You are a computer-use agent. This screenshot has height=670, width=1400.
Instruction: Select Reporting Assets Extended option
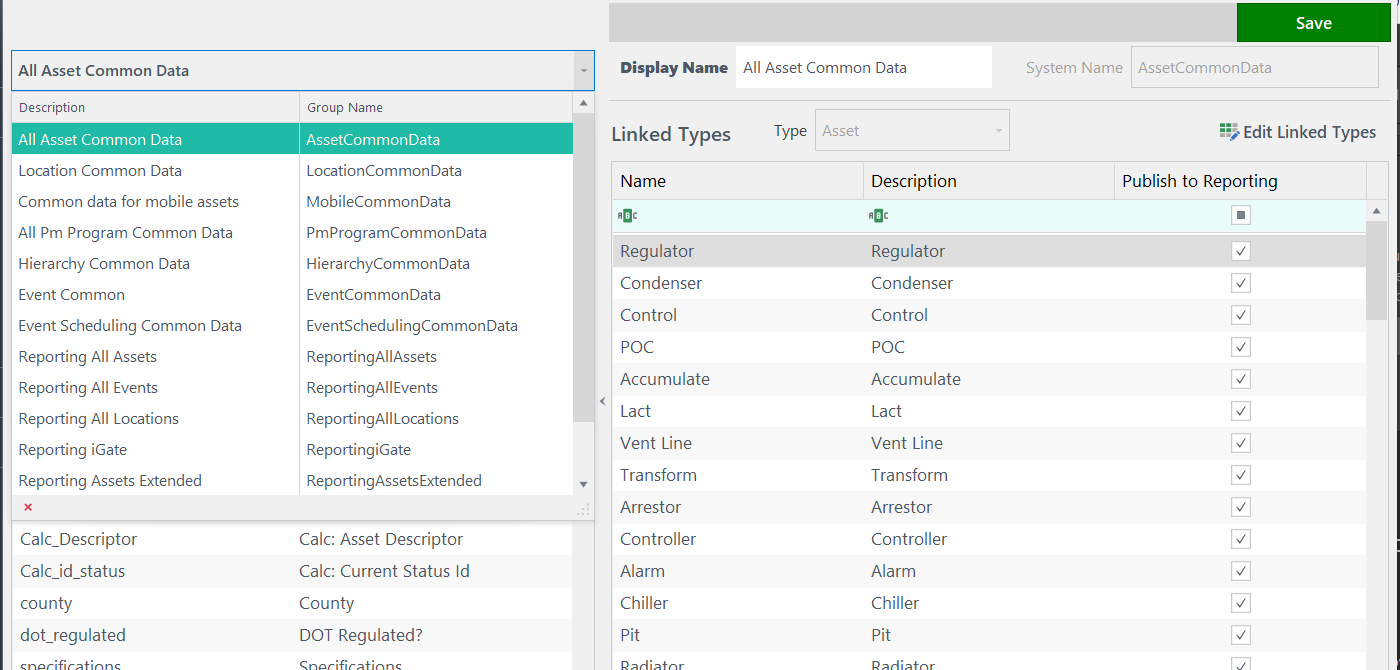point(292,480)
